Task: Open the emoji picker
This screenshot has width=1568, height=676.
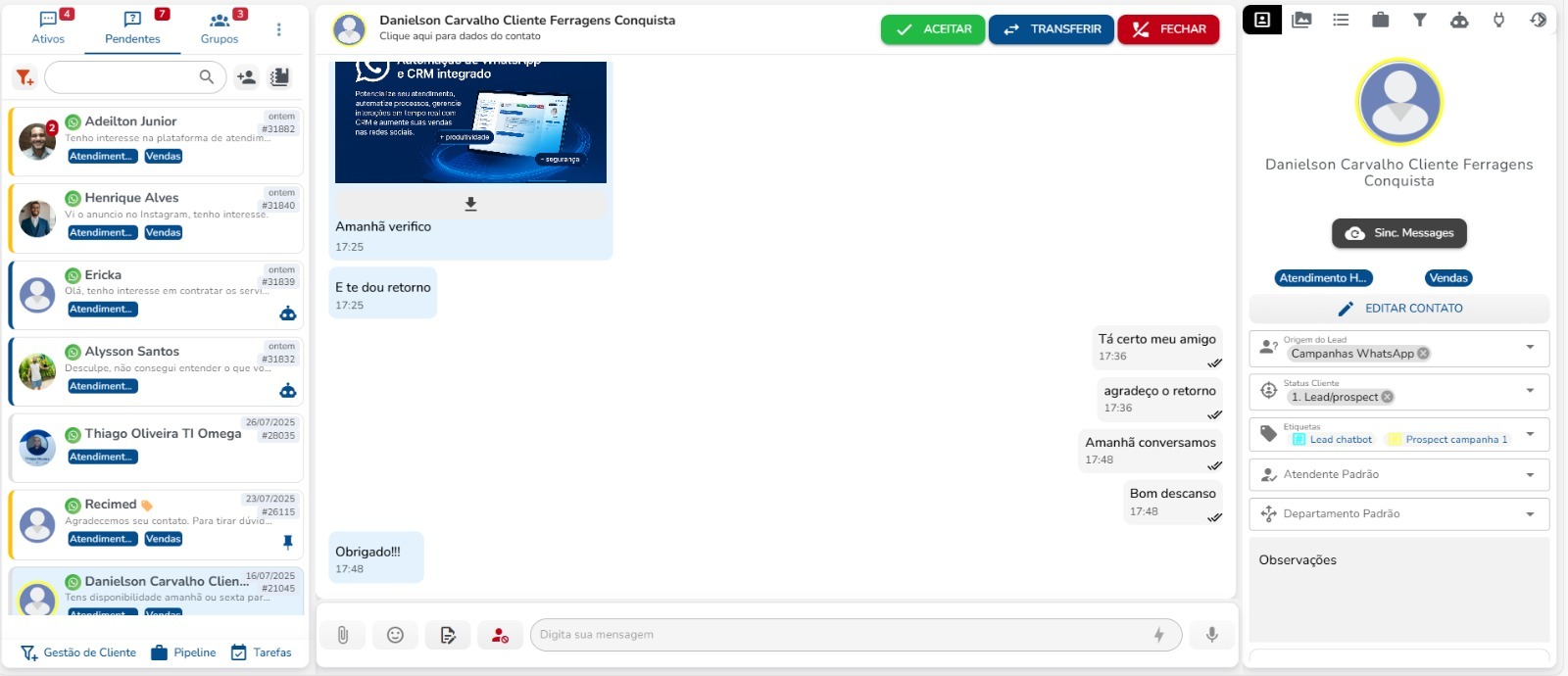Action: (x=395, y=635)
